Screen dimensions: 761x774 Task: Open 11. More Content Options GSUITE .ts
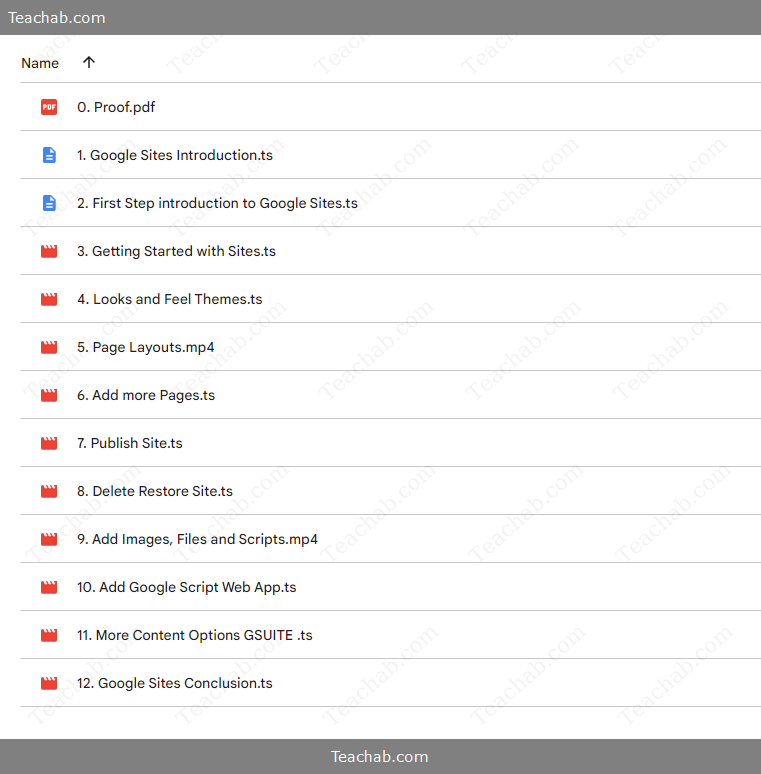tap(194, 635)
